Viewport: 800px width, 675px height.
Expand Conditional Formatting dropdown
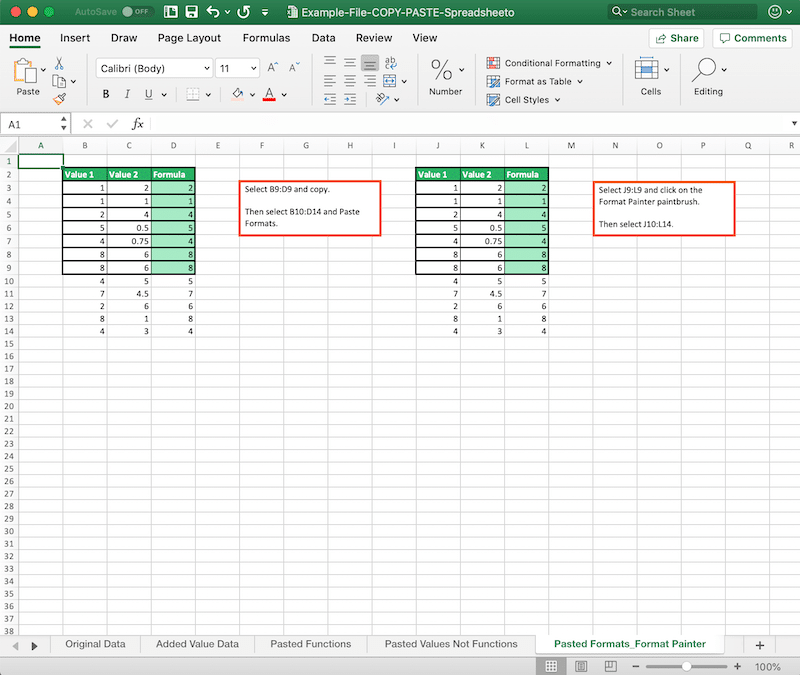click(609, 63)
